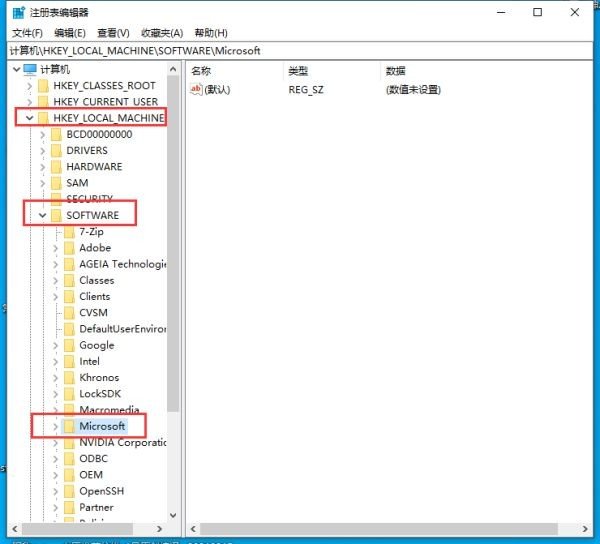Screen dimensions: 600x544
Task: Expand the Google key
Action: coord(55,345)
